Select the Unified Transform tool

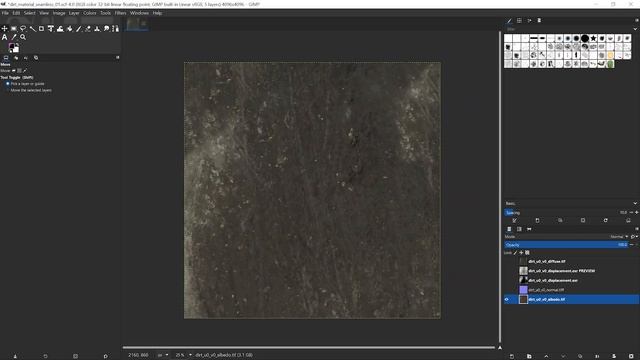point(51,29)
